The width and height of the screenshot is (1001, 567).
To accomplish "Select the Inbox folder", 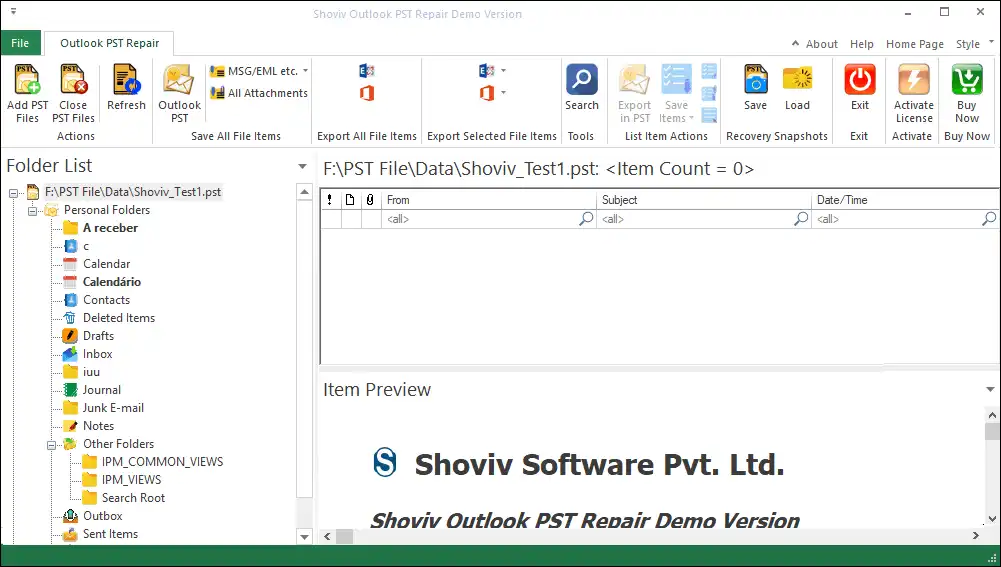I will coord(97,354).
